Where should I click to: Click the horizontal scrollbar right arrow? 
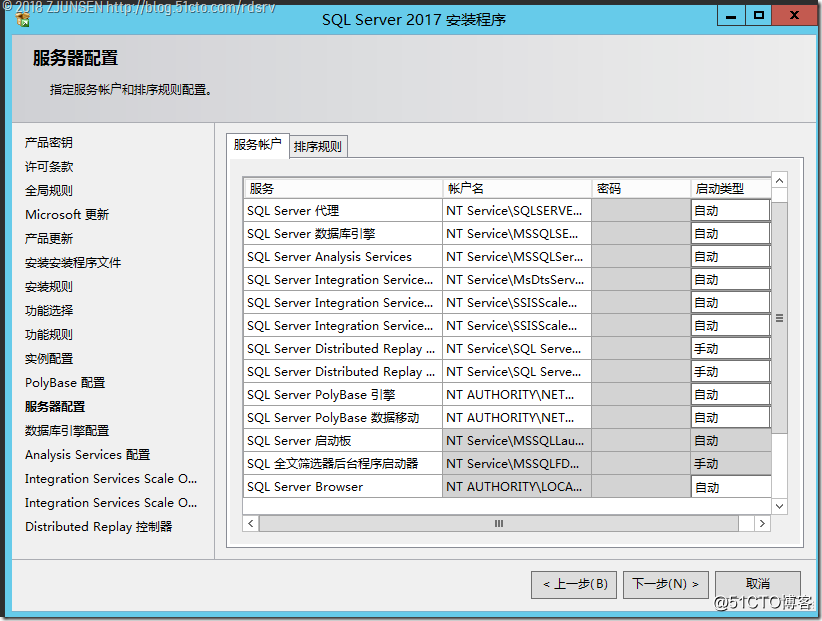[762, 524]
